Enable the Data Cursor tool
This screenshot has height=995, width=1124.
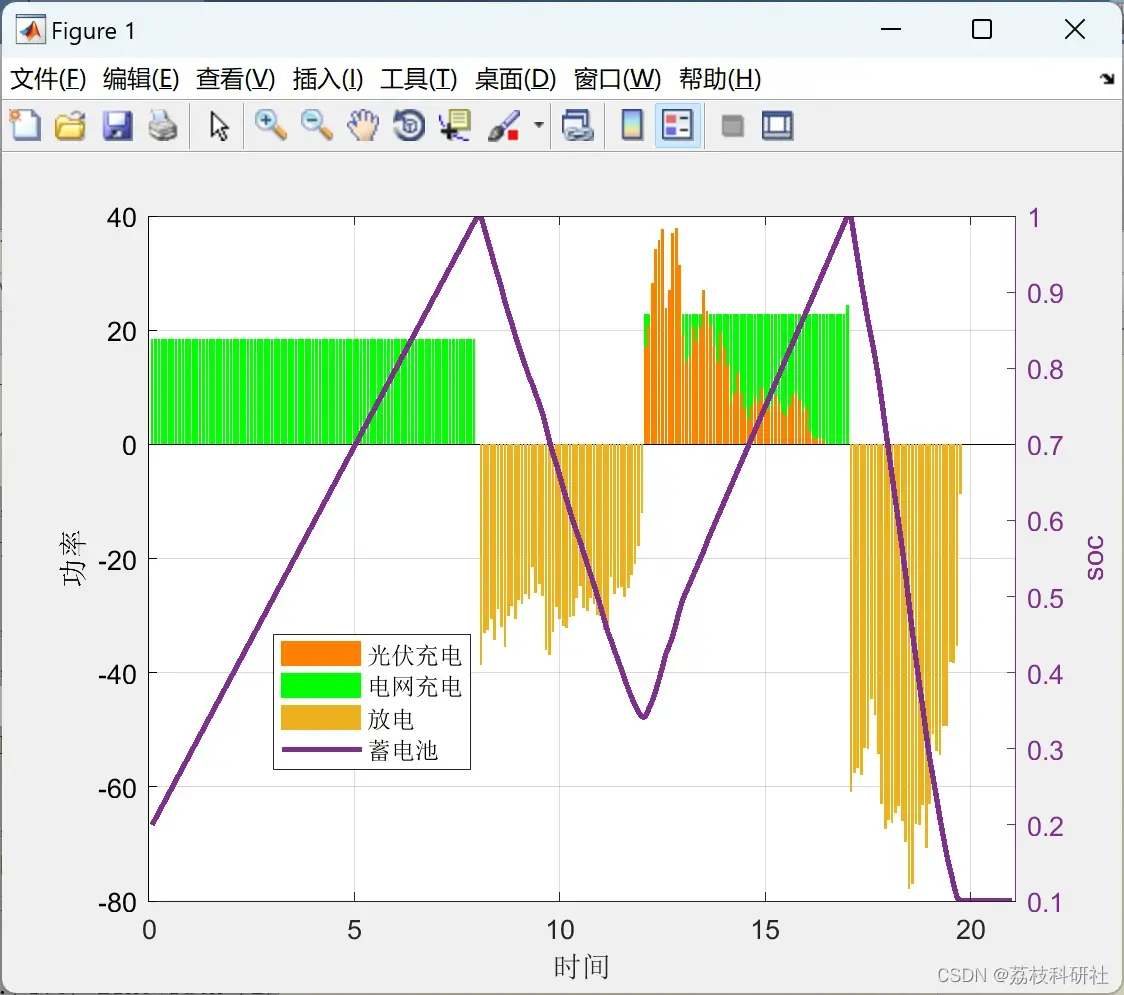point(454,125)
